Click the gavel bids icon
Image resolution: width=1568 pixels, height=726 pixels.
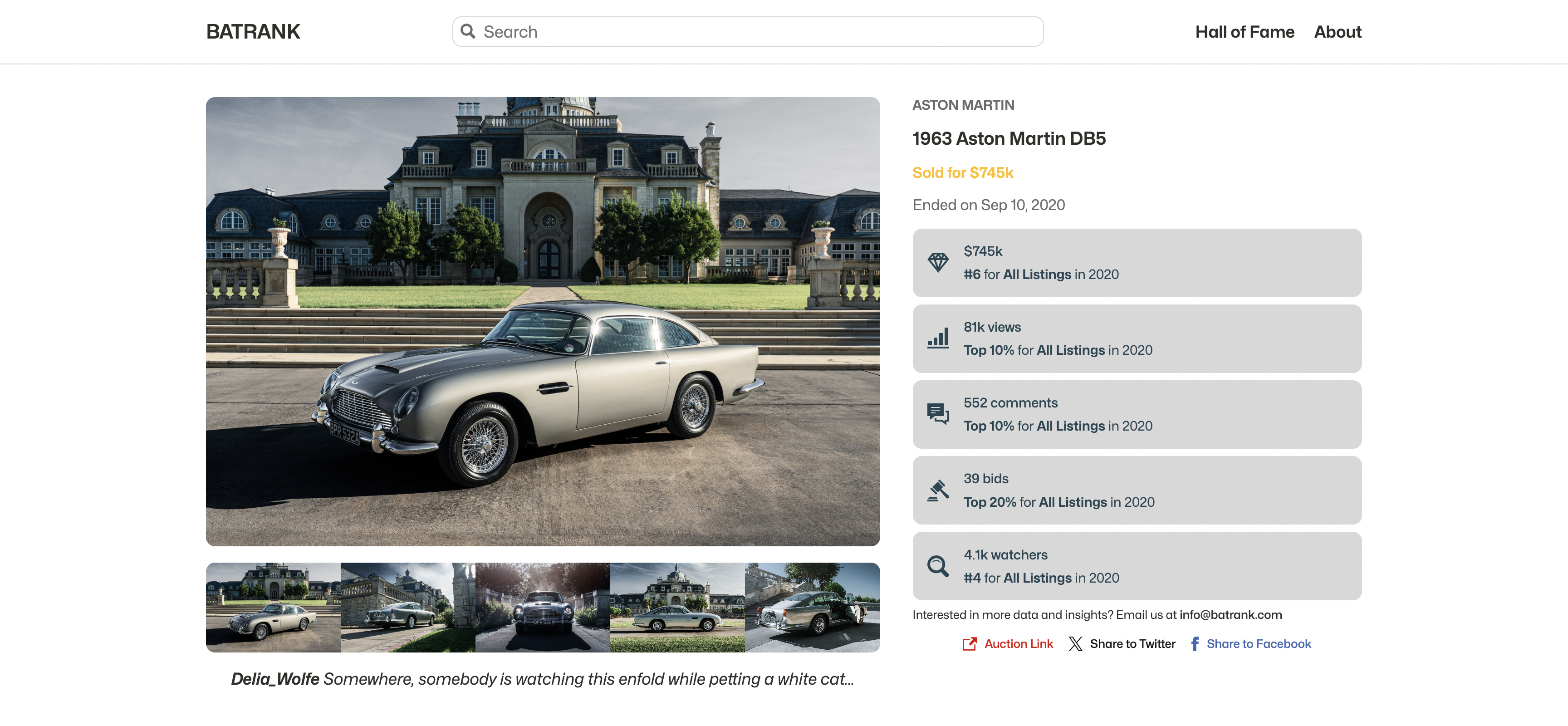pyautogui.click(x=937, y=490)
